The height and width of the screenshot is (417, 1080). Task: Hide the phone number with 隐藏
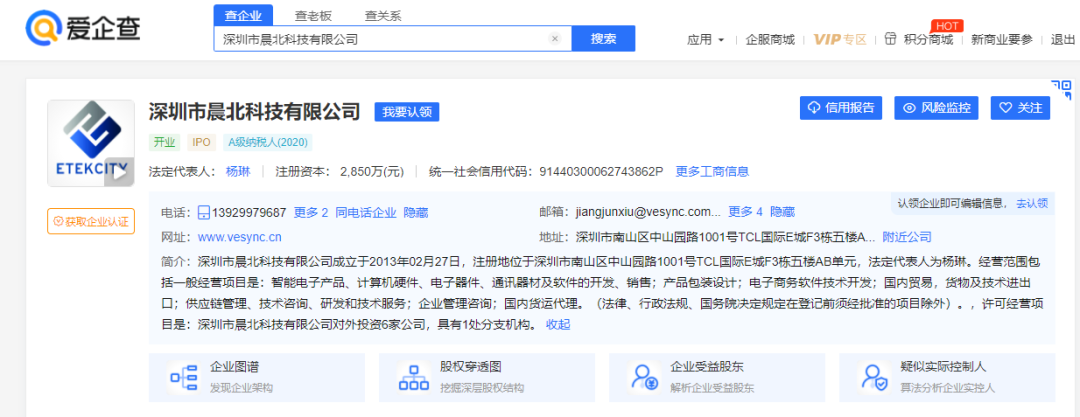point(416,212)
